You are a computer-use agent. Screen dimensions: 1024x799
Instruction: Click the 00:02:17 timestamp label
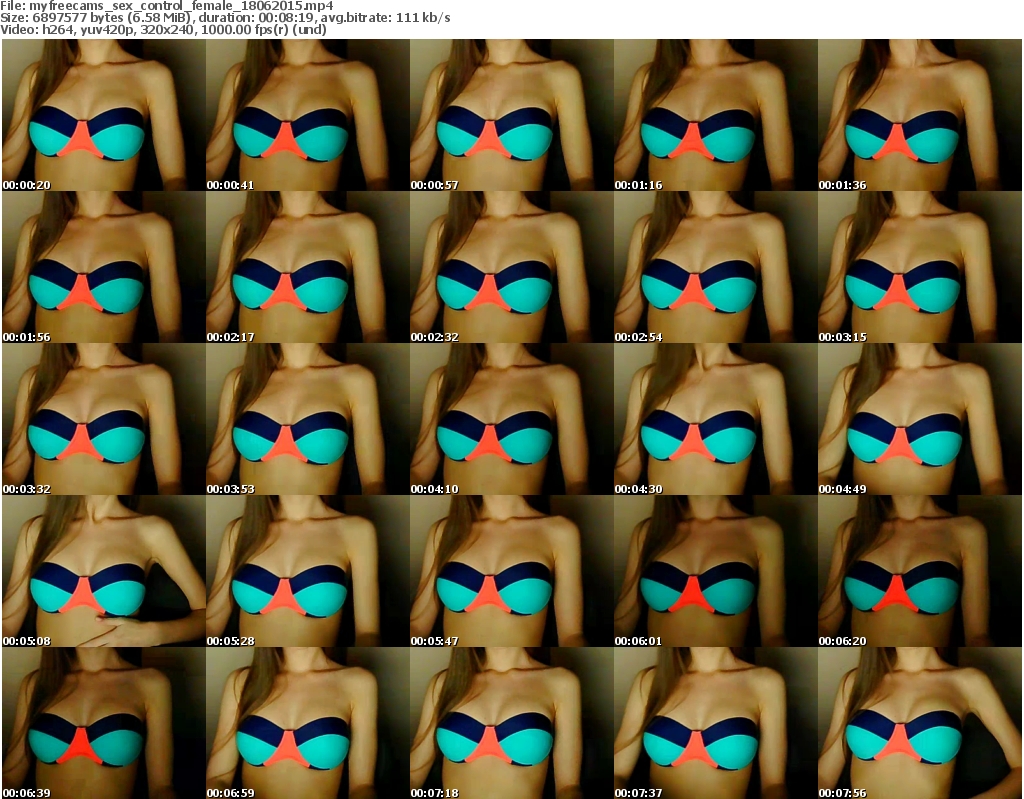231,337
